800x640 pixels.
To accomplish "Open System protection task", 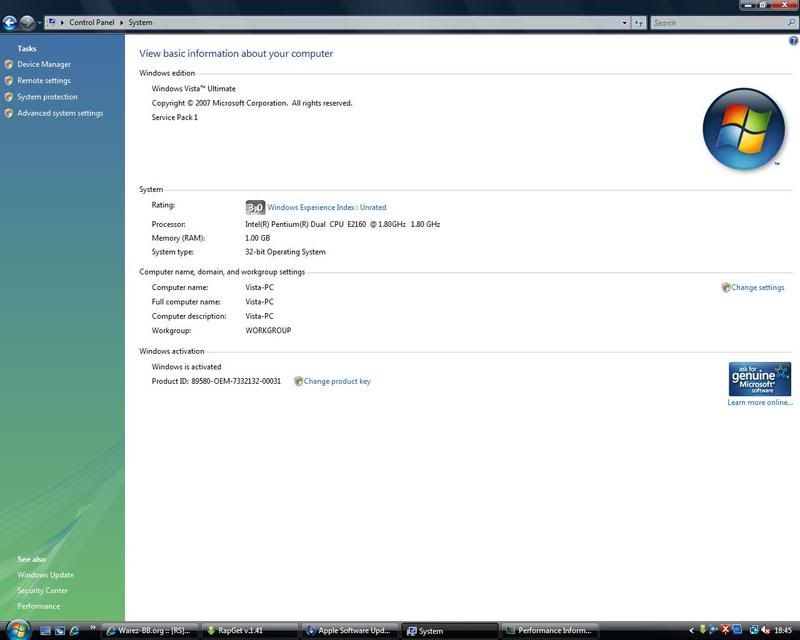I will coord(47,97).
